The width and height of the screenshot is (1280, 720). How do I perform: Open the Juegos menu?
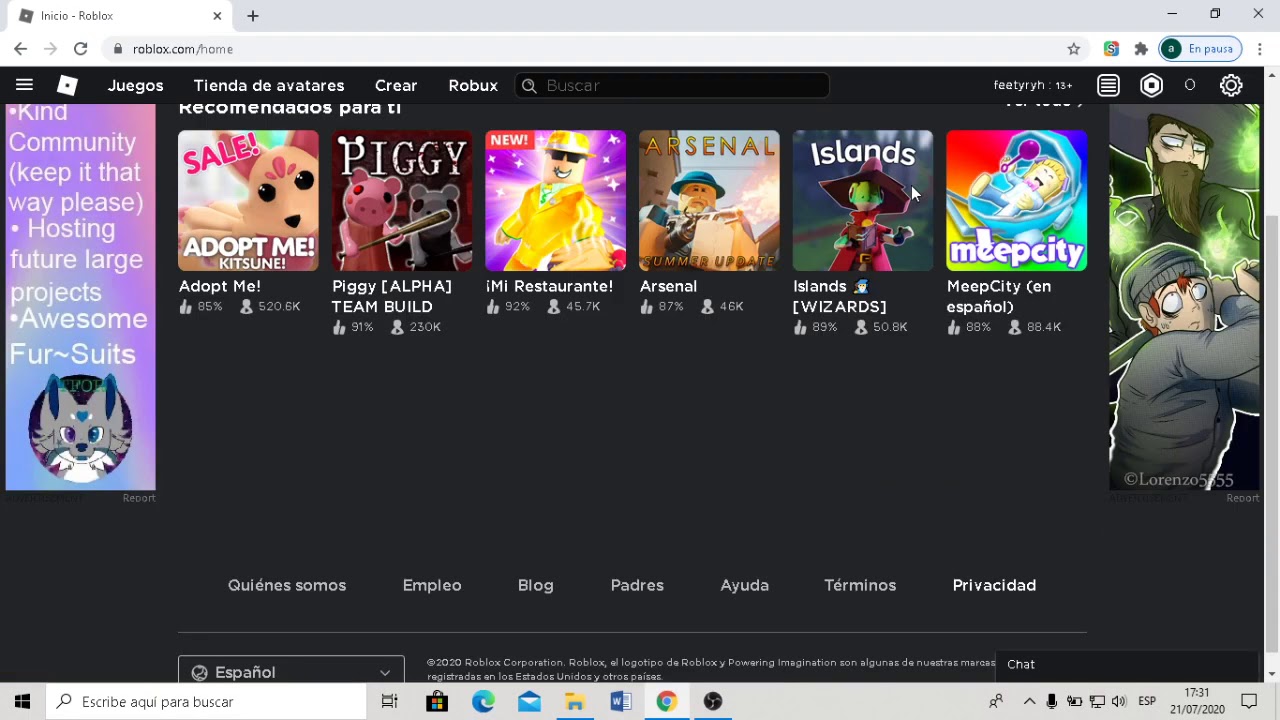tap(135, 85)
